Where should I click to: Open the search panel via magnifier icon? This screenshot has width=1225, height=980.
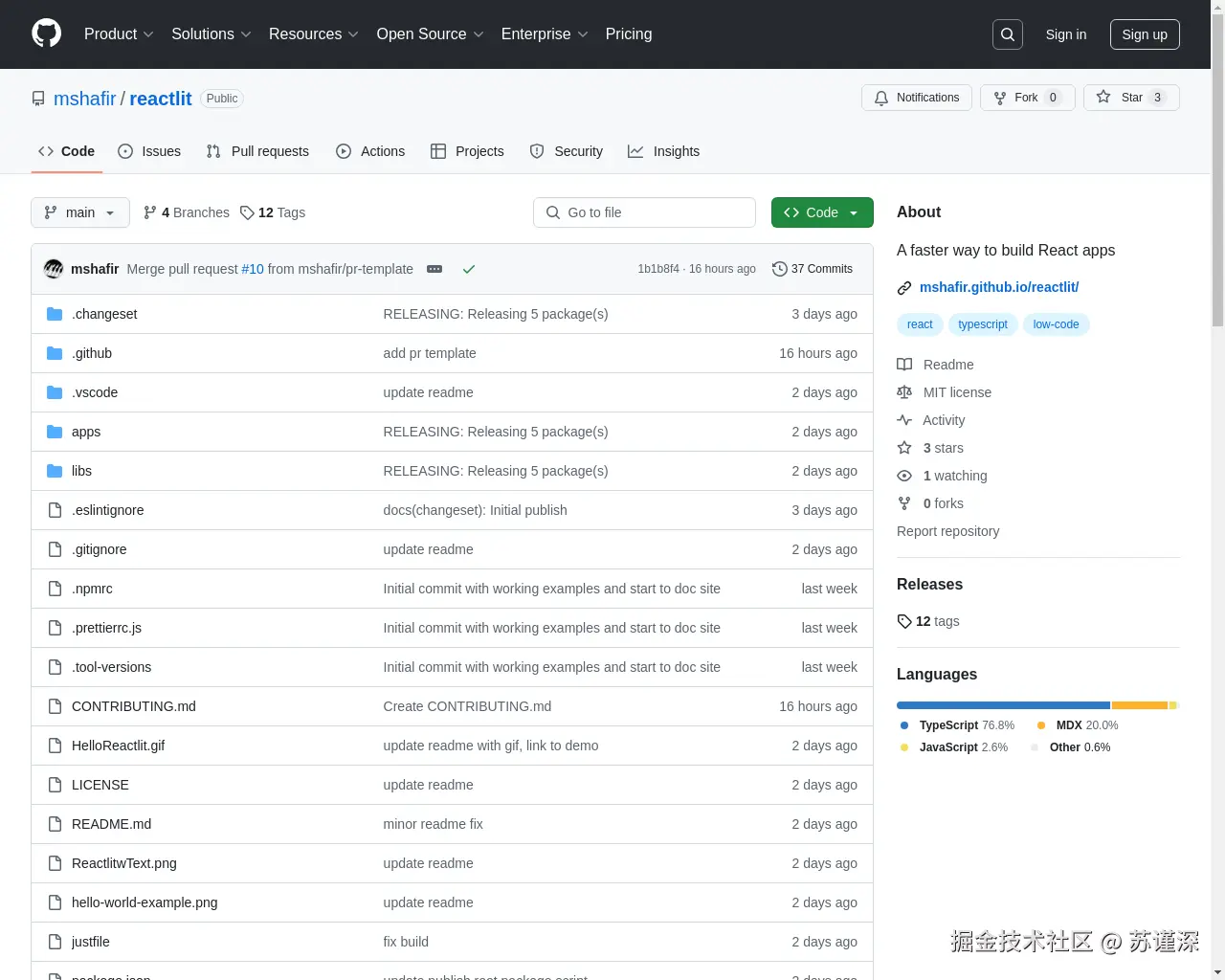1007,33
